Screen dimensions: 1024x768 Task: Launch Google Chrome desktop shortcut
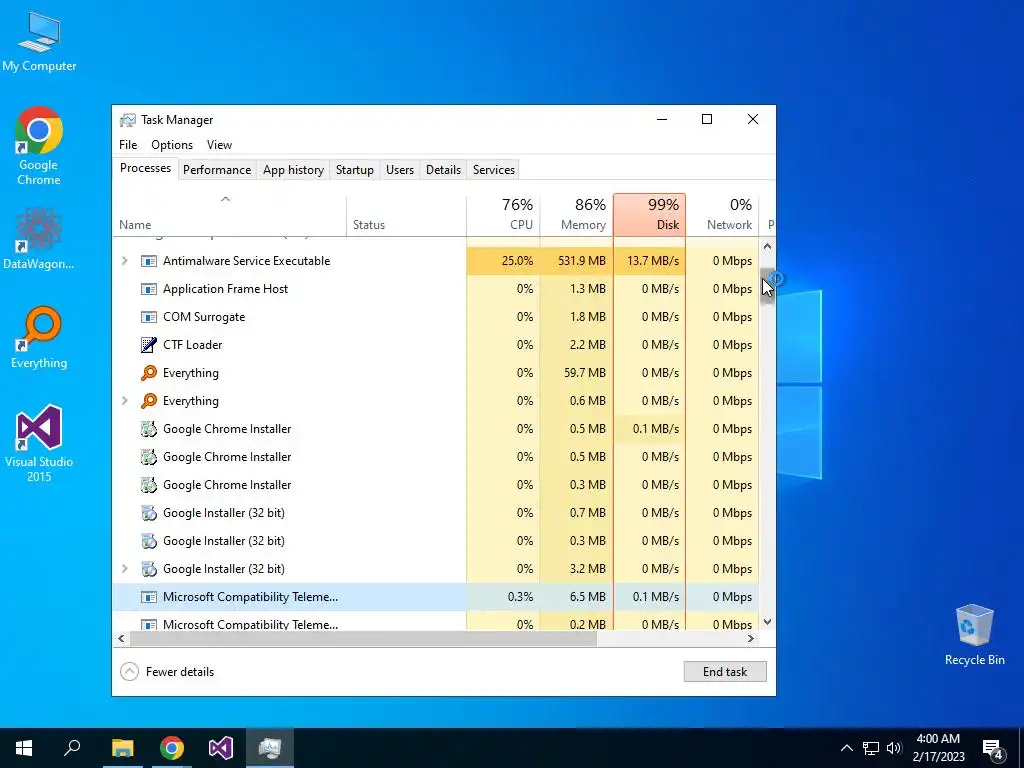tap(39, 146)
